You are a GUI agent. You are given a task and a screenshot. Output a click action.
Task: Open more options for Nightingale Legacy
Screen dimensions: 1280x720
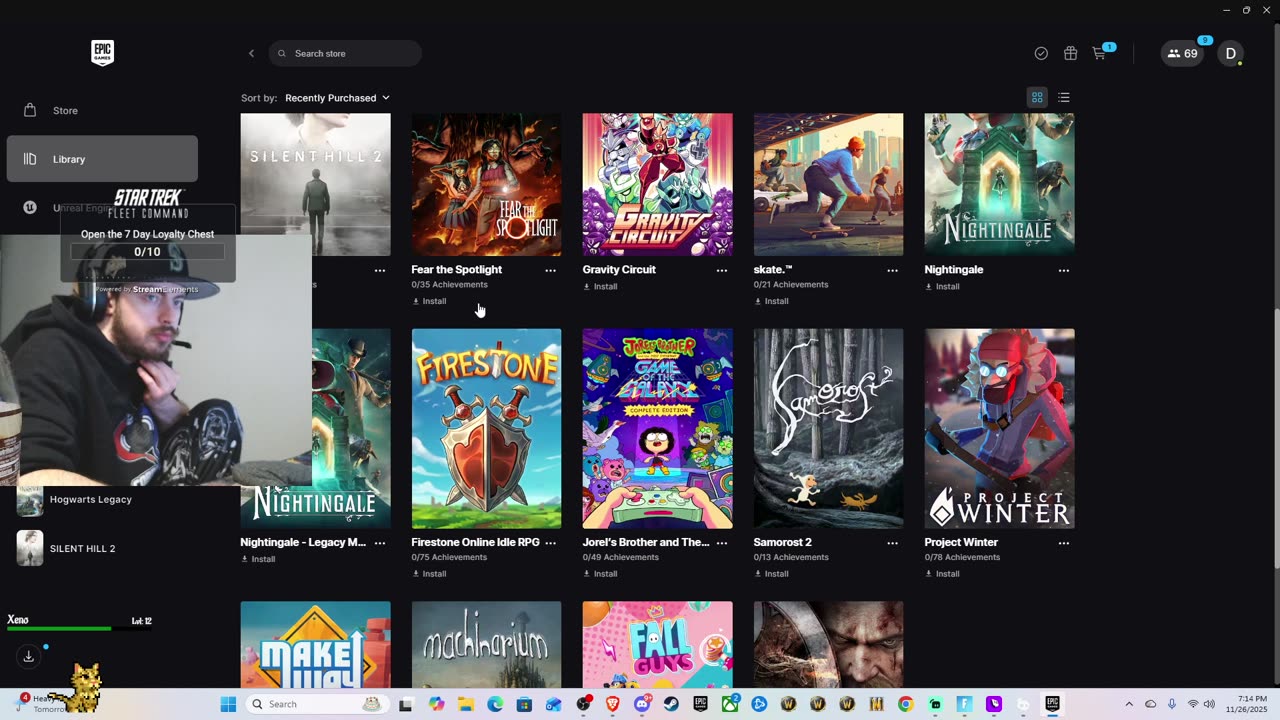379,543
